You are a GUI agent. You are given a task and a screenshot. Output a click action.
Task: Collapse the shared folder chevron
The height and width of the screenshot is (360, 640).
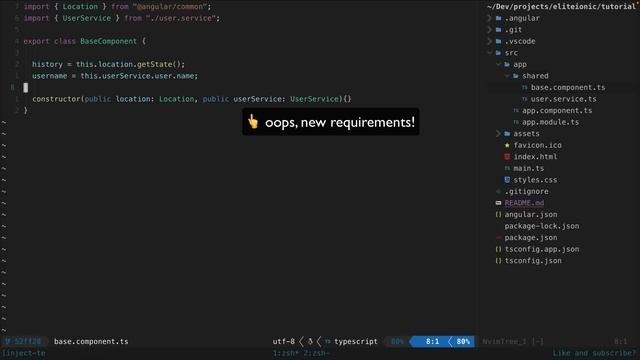tap(507, 76)
